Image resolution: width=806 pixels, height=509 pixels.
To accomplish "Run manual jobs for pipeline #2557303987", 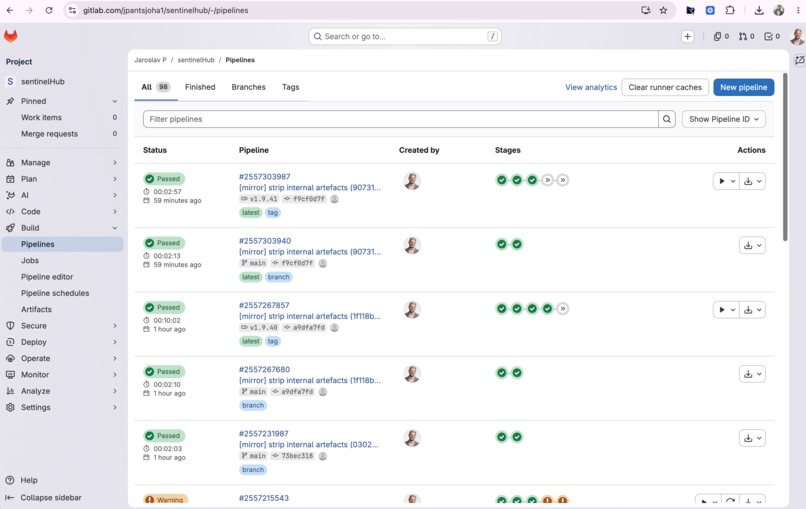I will (726, 181).
